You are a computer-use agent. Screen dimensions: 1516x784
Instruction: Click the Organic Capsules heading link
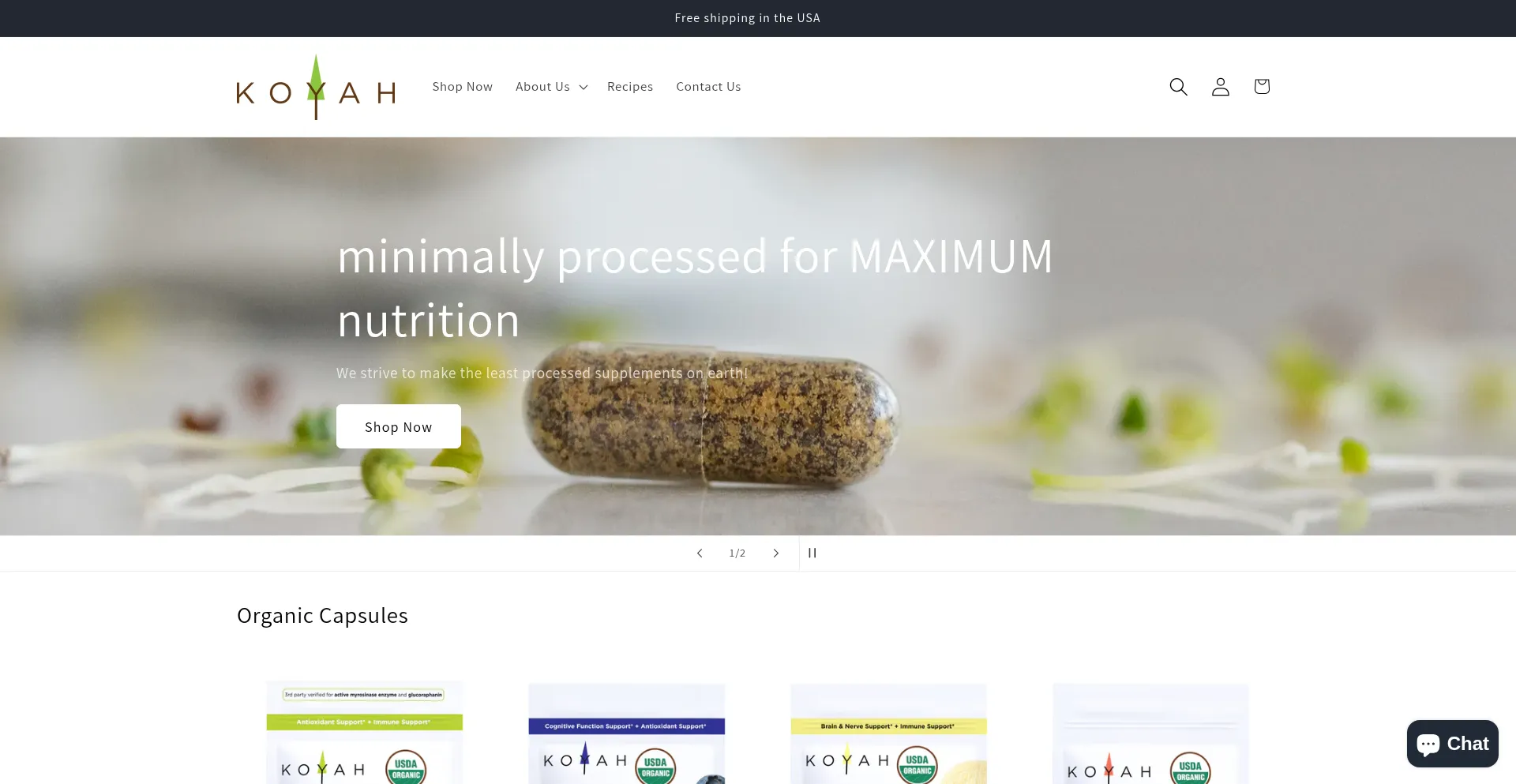(x=322, y=616)
